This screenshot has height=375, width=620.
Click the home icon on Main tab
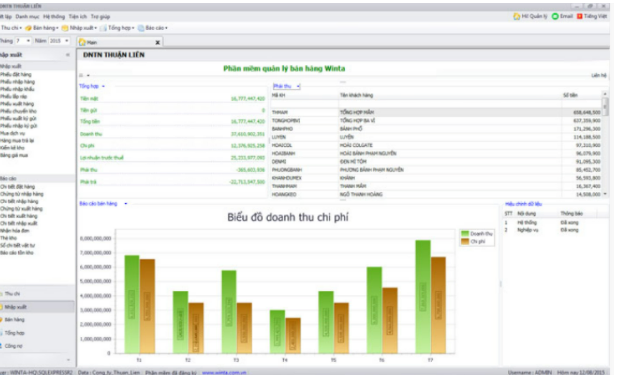tap(82, 42)
